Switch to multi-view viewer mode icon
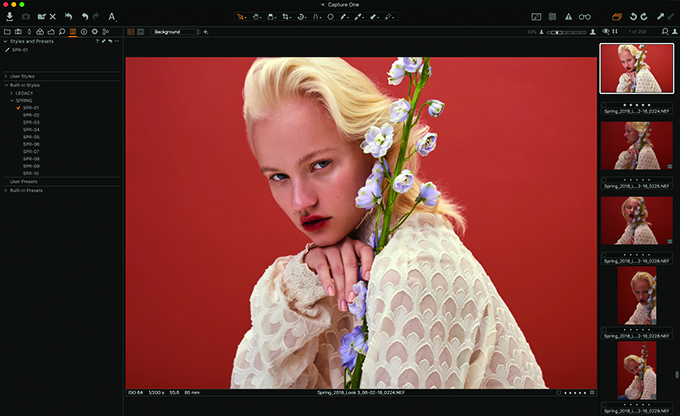Screen dimensions: 680x416 coord(131,32)
